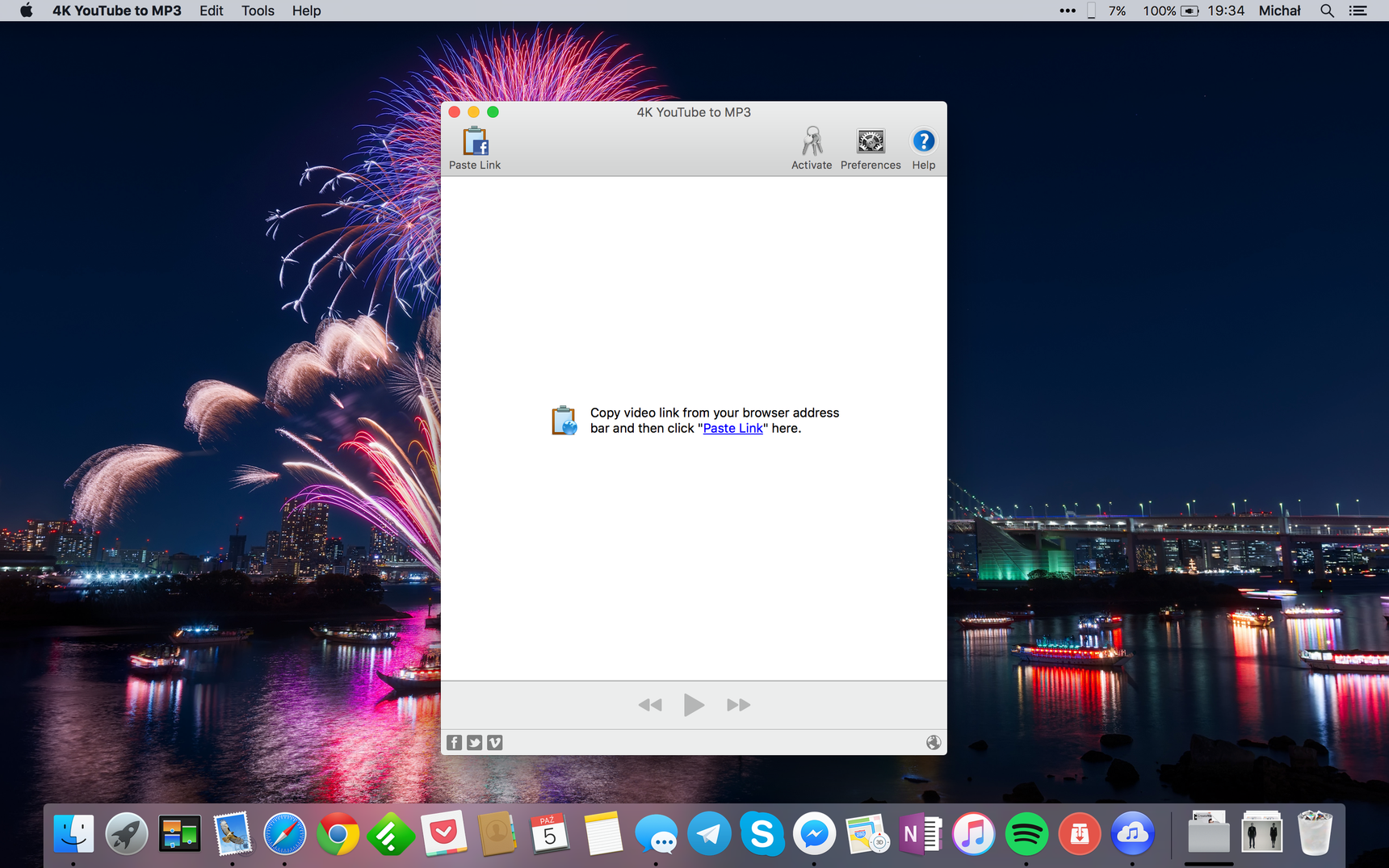Viewport: 1389px width, 868px height.
Task: Open Messages in the Dock
Action: pos(656,834)
